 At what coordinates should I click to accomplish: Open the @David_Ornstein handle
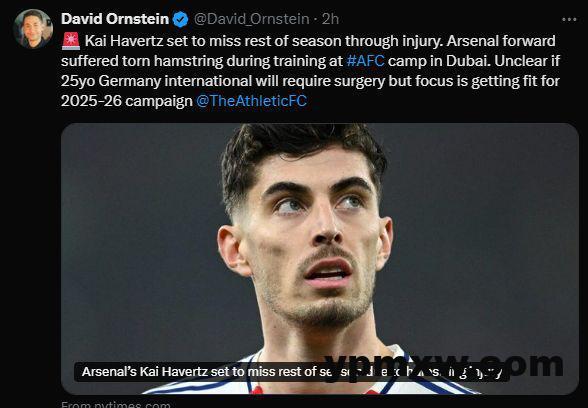(x=251, y=19)
